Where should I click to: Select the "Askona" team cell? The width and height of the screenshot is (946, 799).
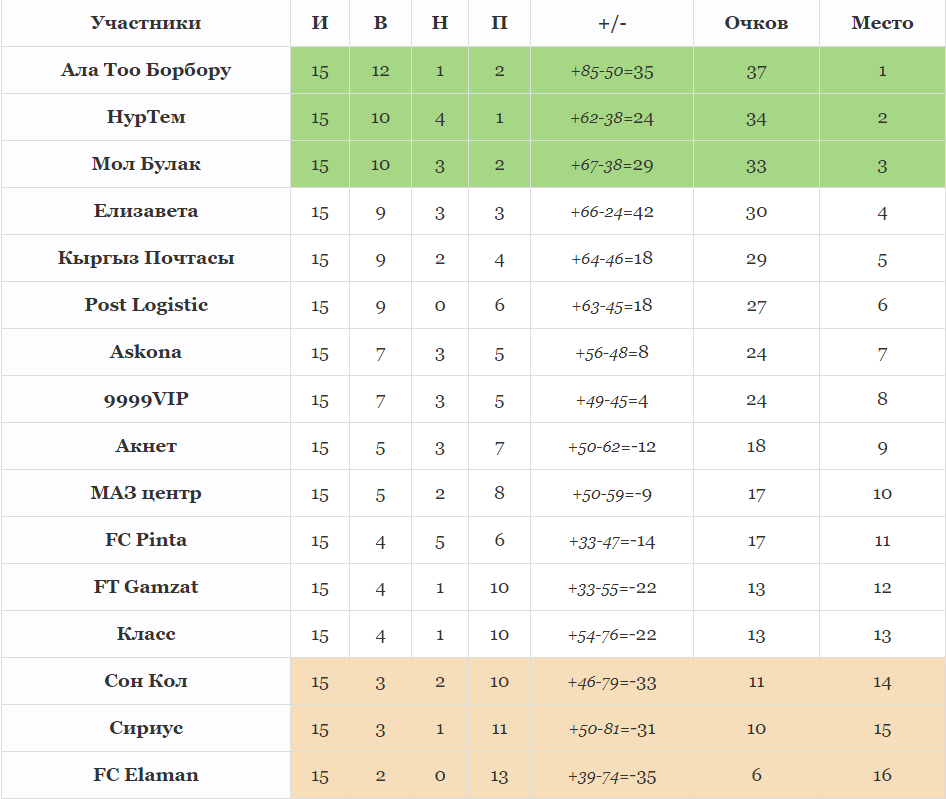pyautogui.click(x=146, y=352)
